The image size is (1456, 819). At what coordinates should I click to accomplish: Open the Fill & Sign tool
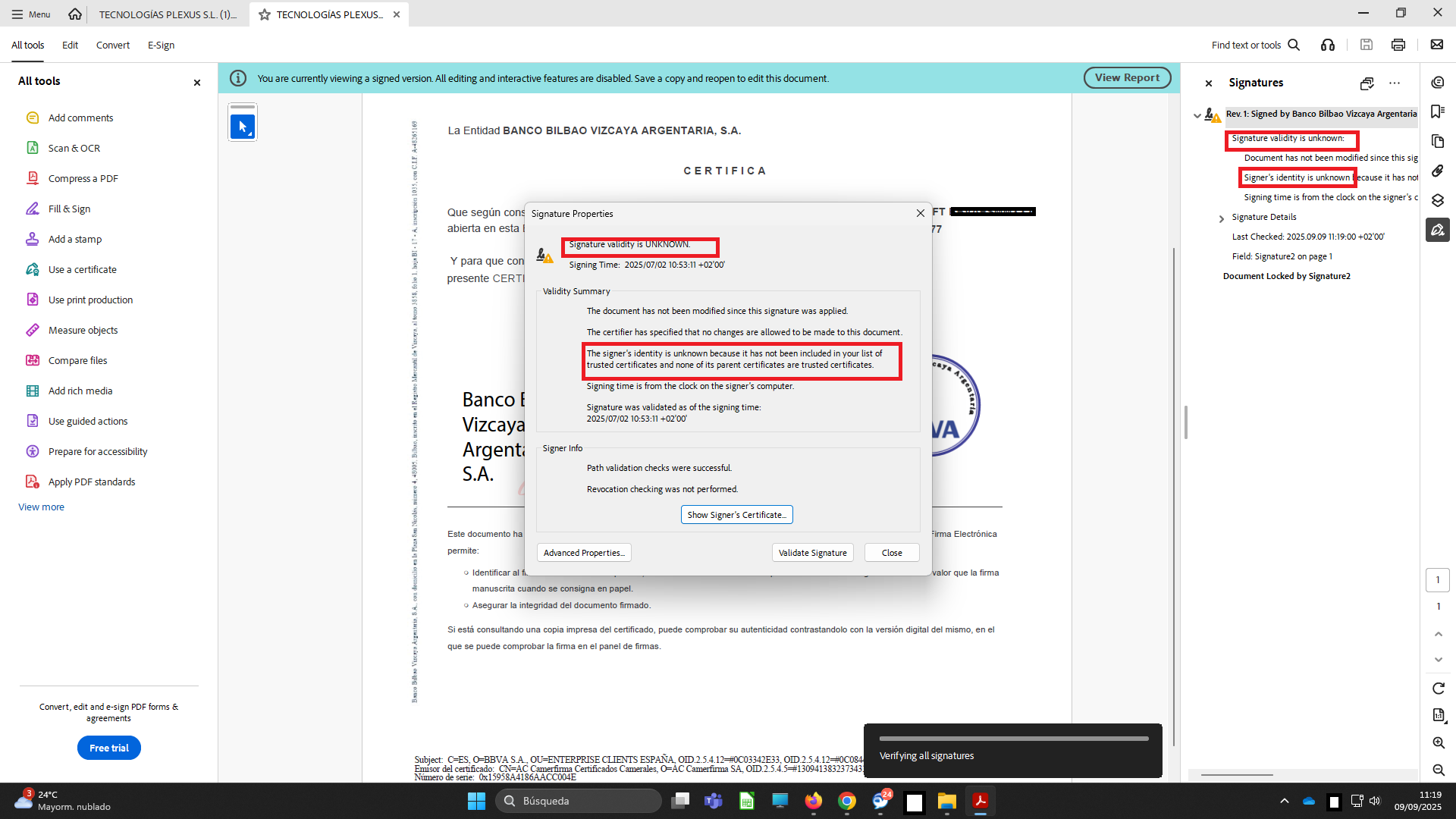(x=69, y=209)
